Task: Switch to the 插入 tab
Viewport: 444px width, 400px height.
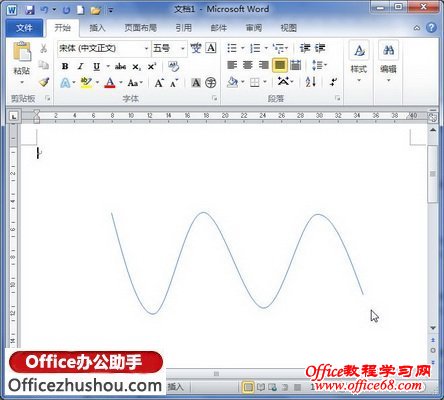Action: pos(97,28)
